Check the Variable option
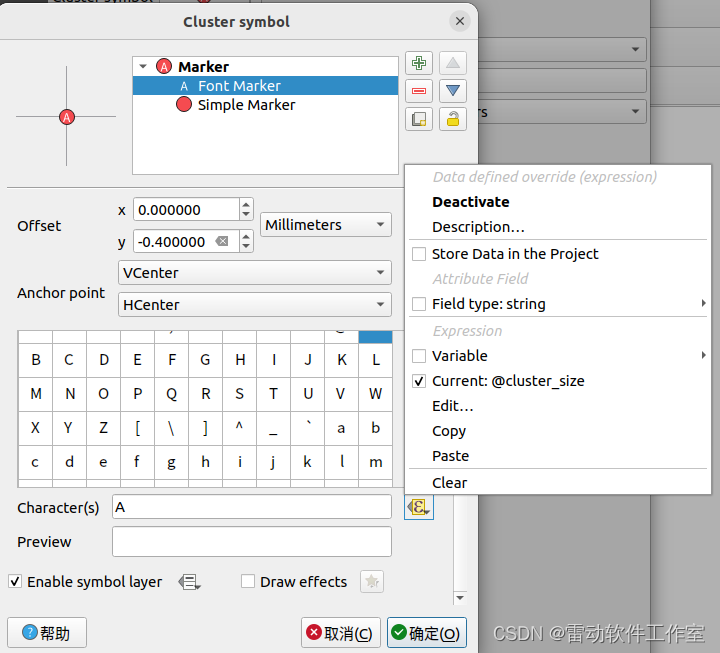The height and width of the screenshot is (653, 720). coord(419,356)
